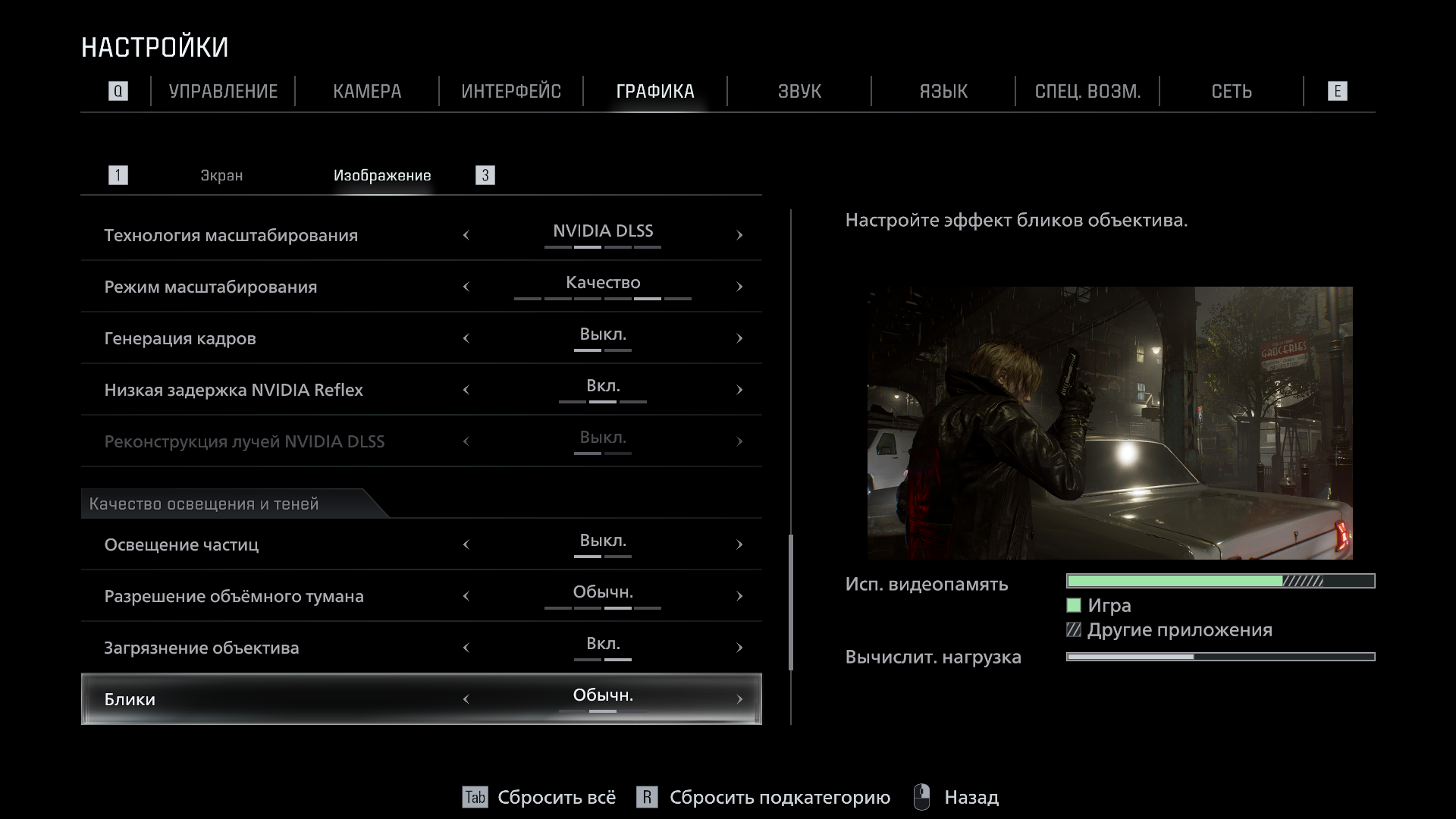Viewport: 1456px width, 819px height.
Task: Toggle Низкая задержка NVIDIA Reflex left arrow
Action: 466,390
